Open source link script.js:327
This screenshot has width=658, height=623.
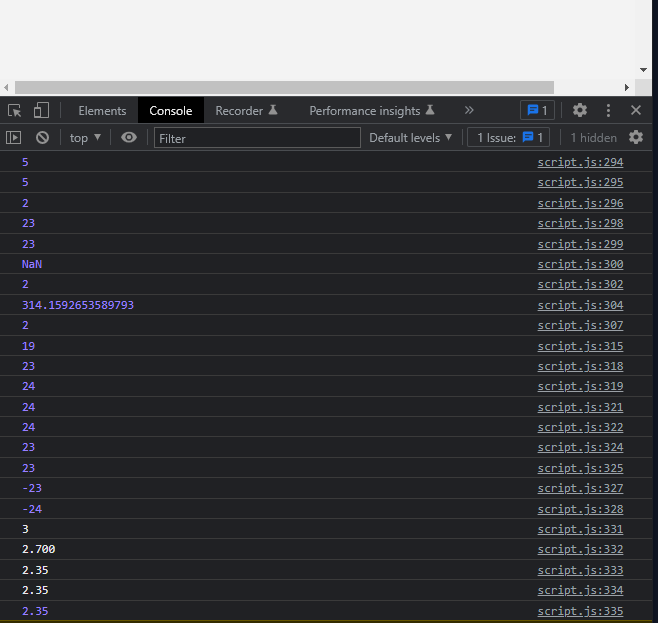click(x=580, y=489)
